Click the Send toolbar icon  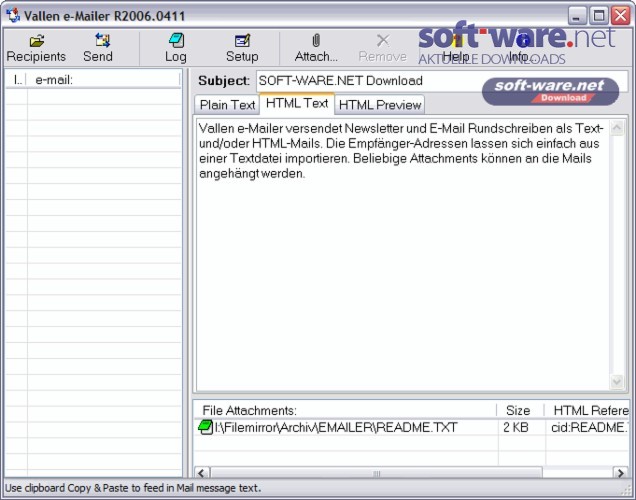click(102, 41)
